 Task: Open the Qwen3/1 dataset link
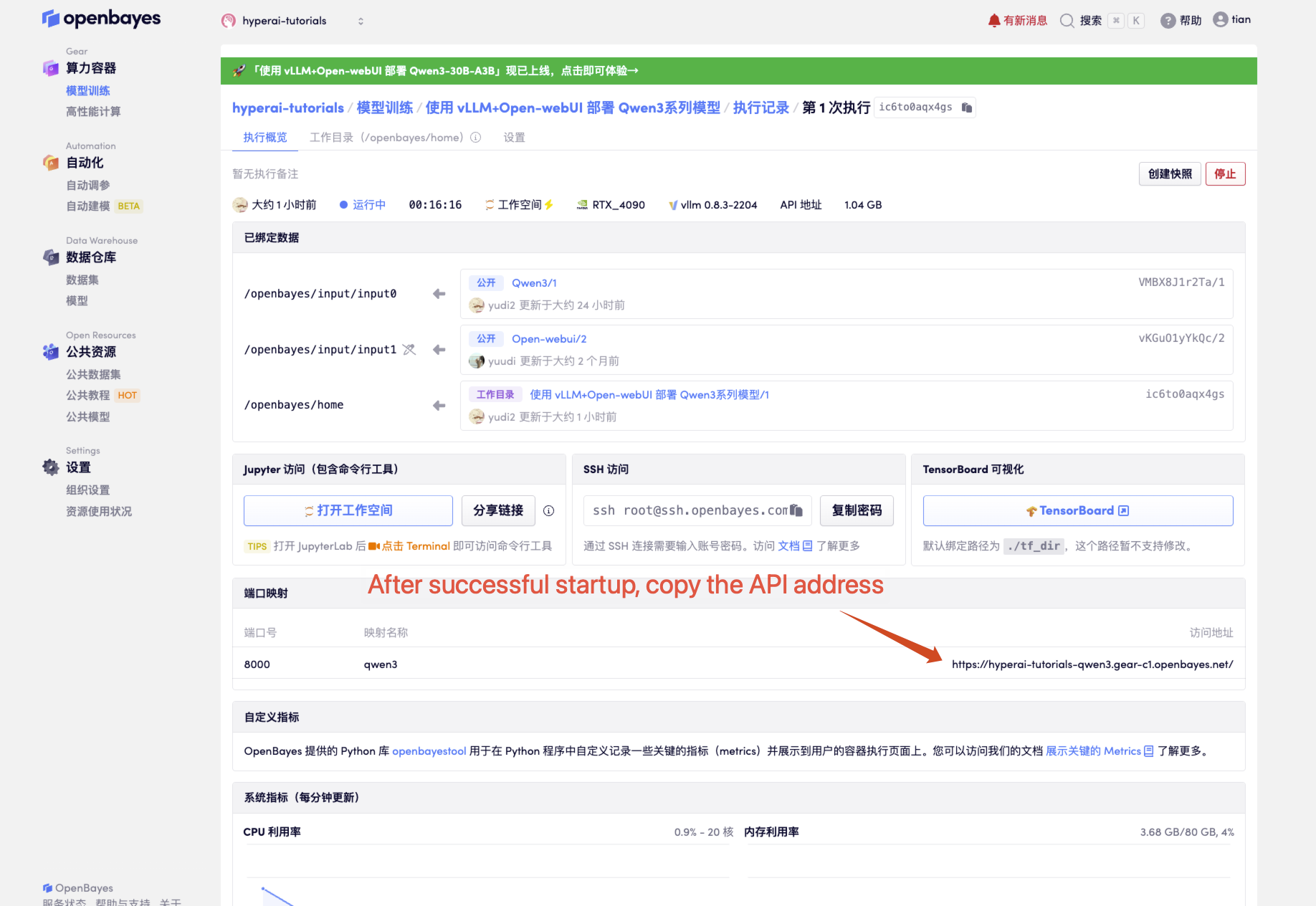pyautogui.click(x=534, y=282)
